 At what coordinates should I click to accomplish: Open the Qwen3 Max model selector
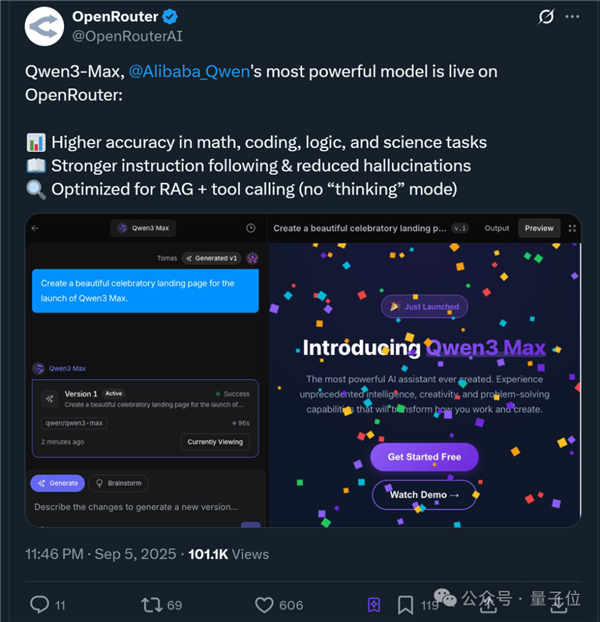pyautogui.click(x=143, y=228)
